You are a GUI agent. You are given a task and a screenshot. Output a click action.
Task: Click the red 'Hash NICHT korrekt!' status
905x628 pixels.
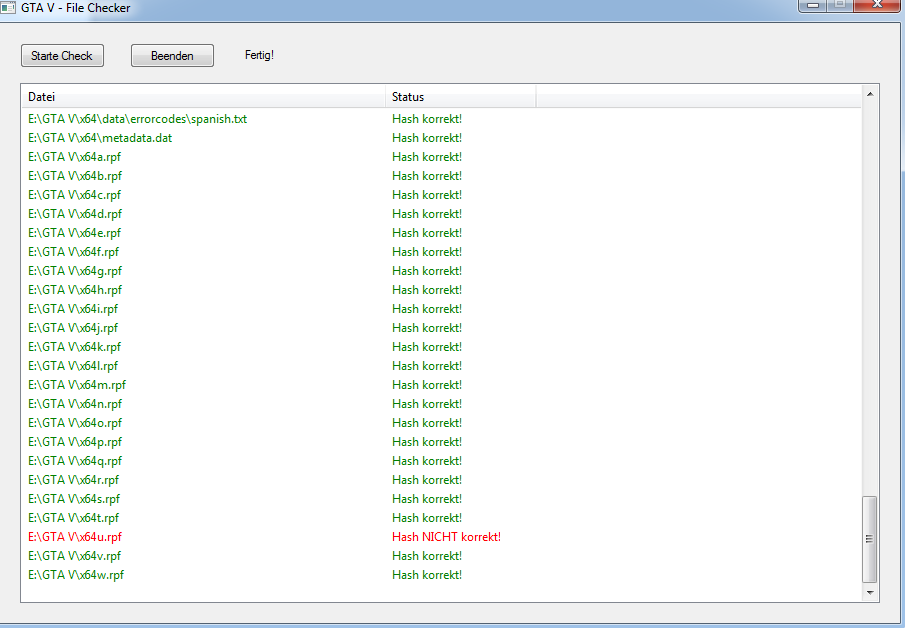pos(446,537)
